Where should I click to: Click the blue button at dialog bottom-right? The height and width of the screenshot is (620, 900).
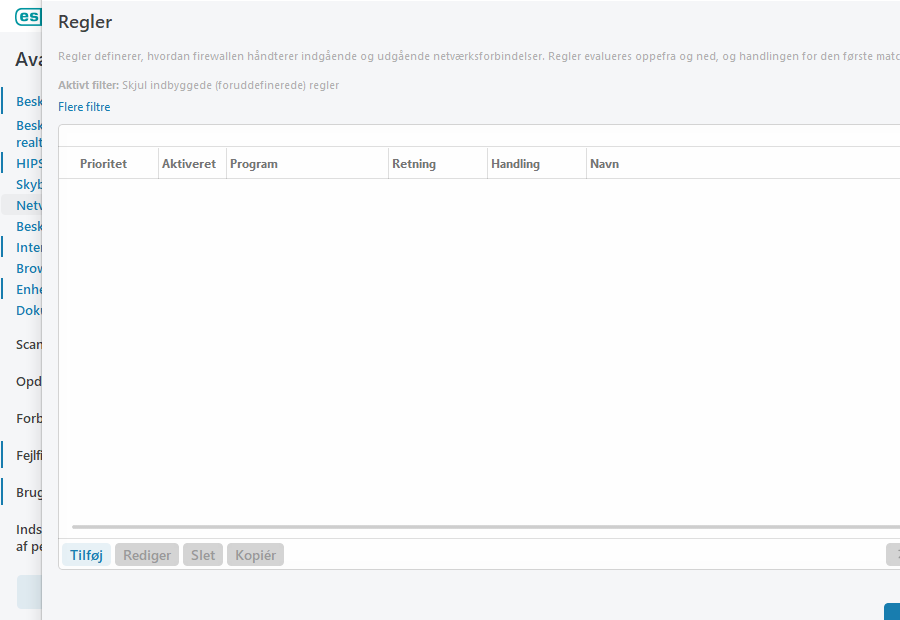click(x=892, y=611)
